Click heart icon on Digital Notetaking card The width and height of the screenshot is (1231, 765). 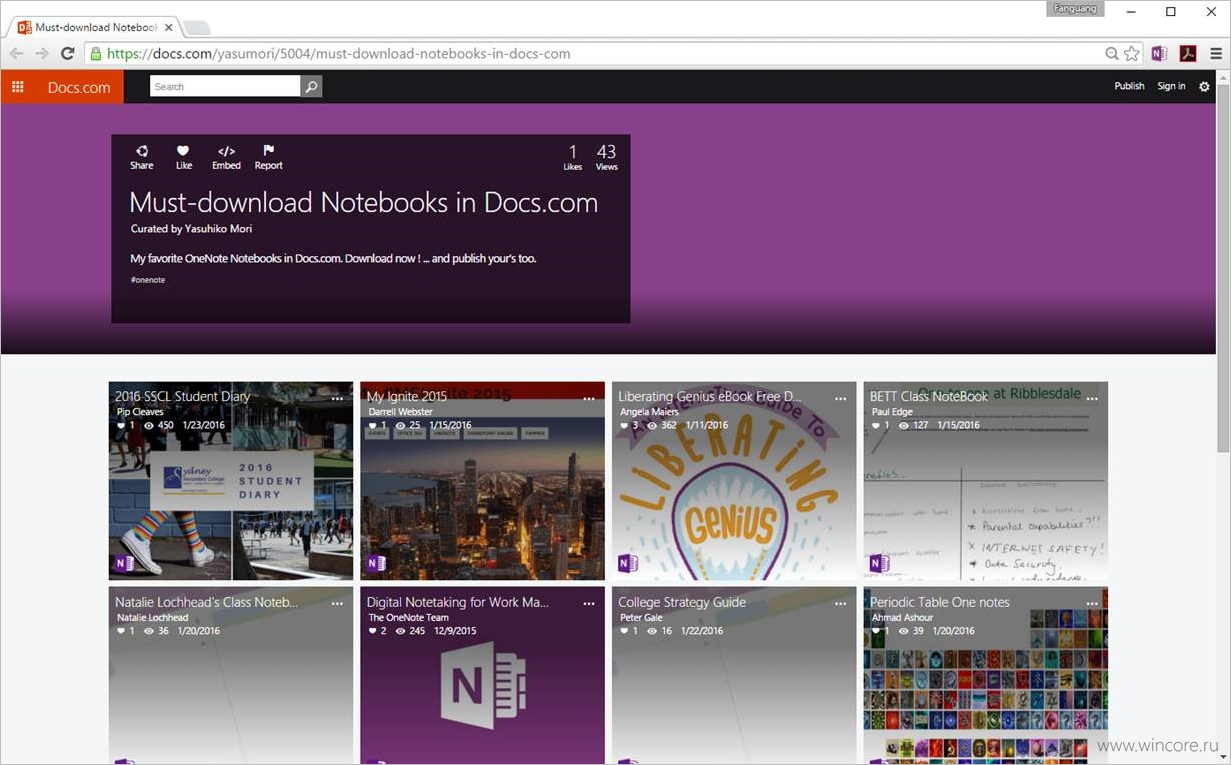372,631
